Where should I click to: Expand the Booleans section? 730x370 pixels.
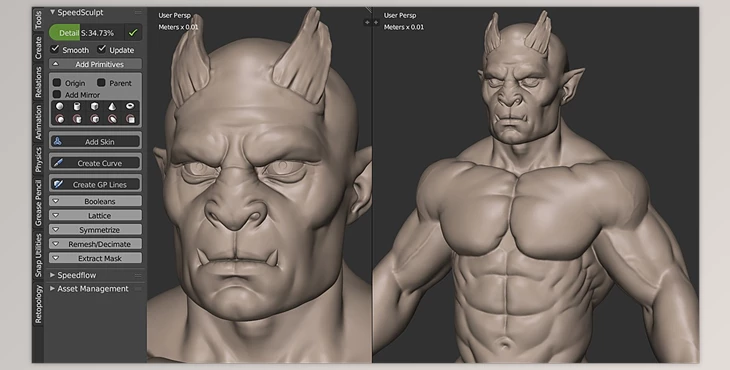tap(95, 201)
